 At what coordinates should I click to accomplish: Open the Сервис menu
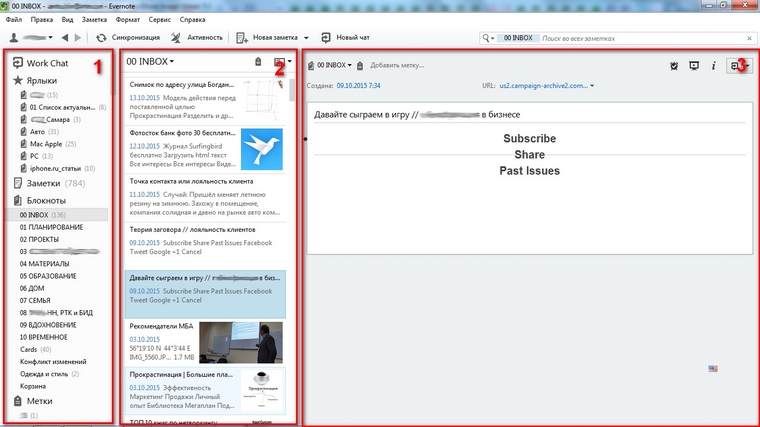pyautogui.click(x=159, y=20)
